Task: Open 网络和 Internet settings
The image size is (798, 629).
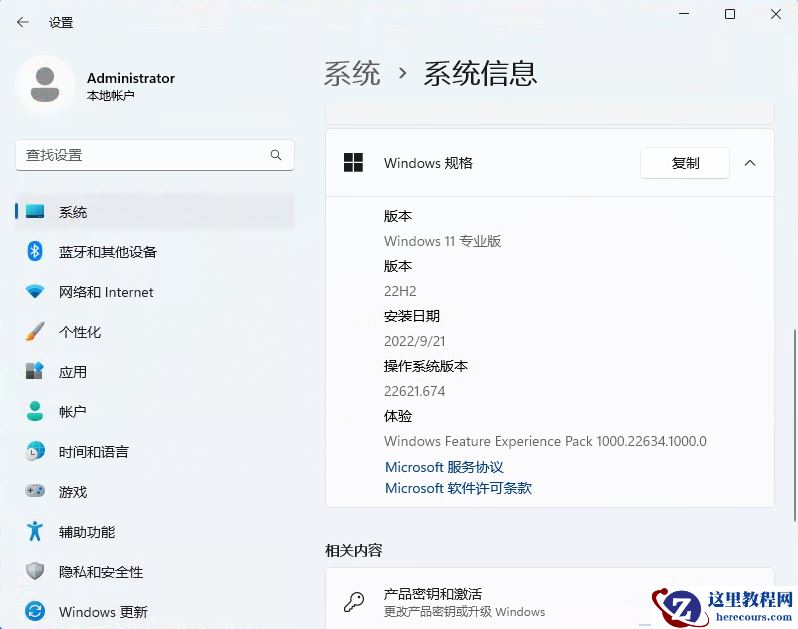Action: pyautogui.click(x=155, y=292)
